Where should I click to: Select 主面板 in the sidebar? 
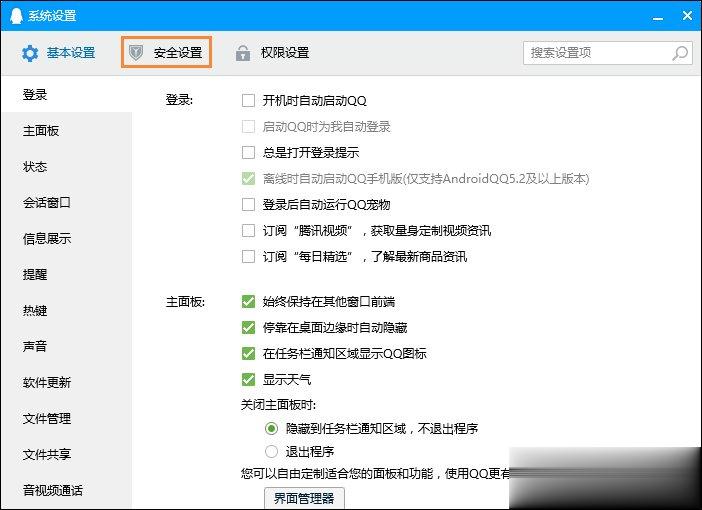pos(67,131)
